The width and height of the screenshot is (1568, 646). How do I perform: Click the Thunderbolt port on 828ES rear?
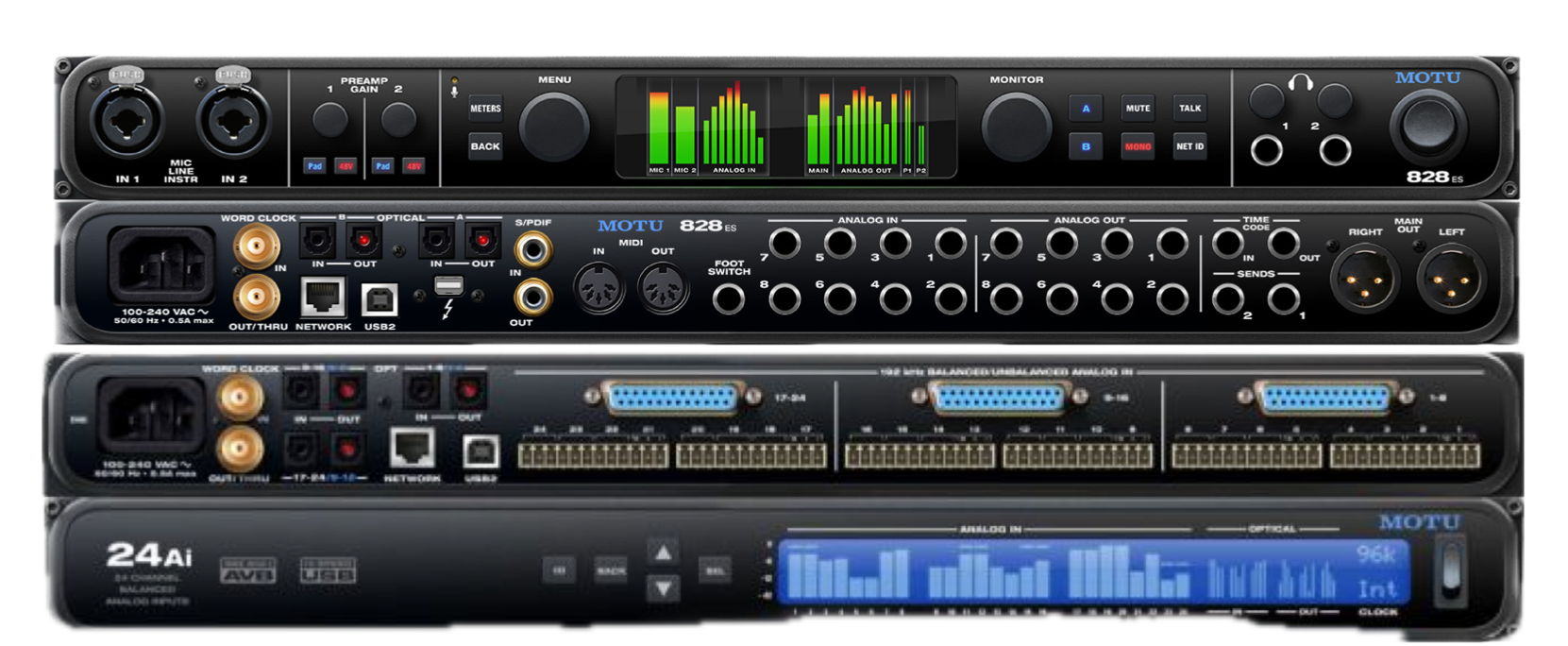449,285
